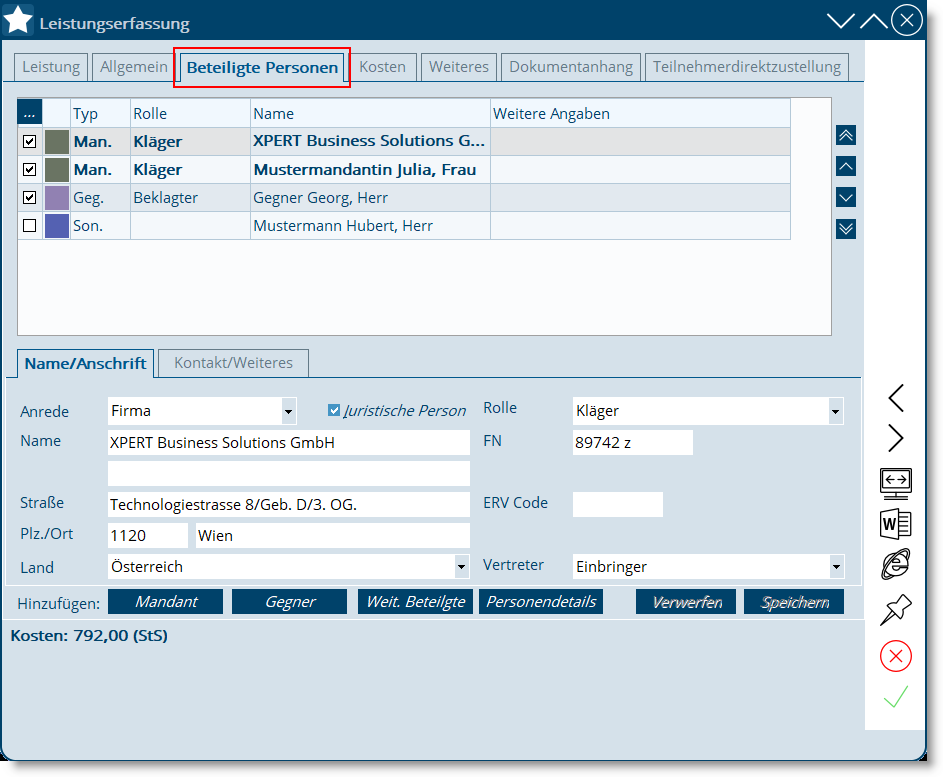Select the Name/Anschrift sub-tab
This screenshot has height=777, width=943.
point(85,363)
